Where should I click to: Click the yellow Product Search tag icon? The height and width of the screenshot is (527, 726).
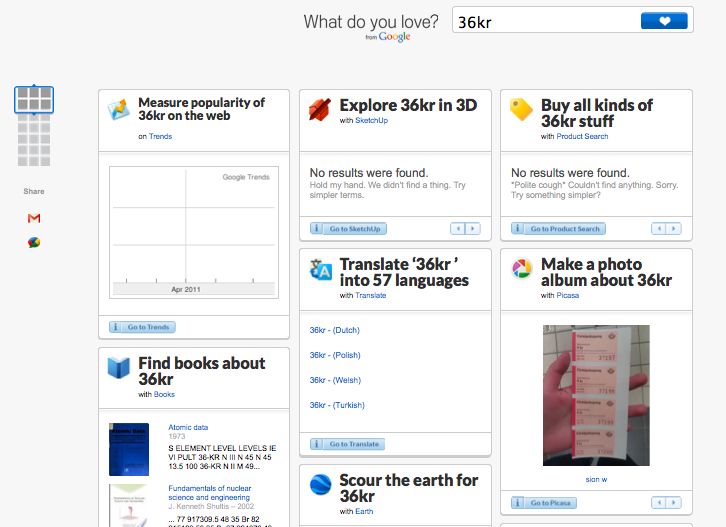click(521, 109)
